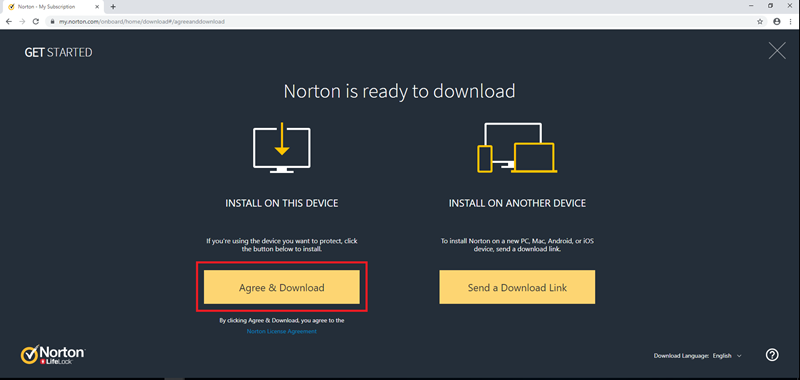Click the site padlock security icon

[x=52, y=21]
